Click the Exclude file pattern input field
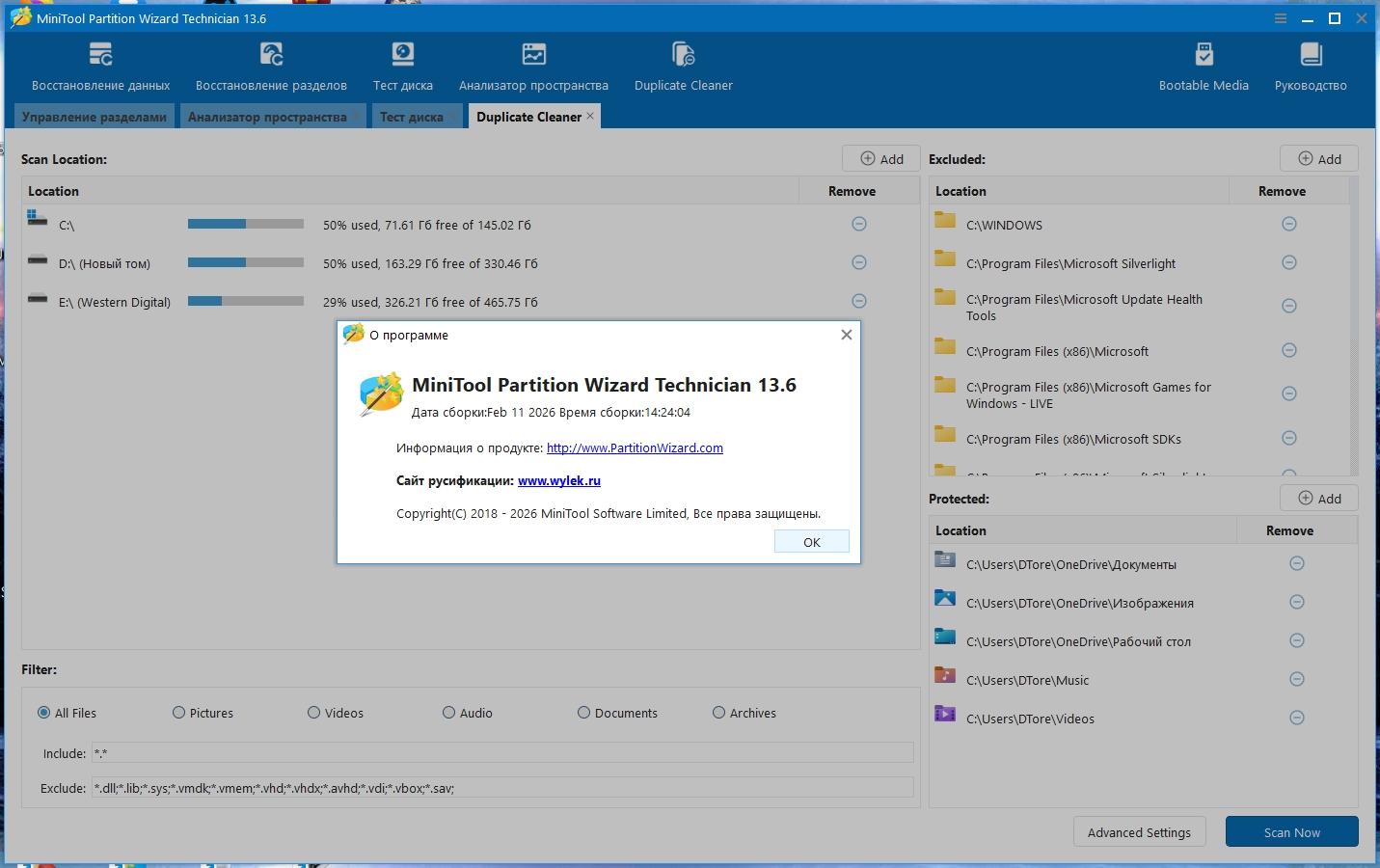Viewport: 1380px width, 868px height. point(501,788)
